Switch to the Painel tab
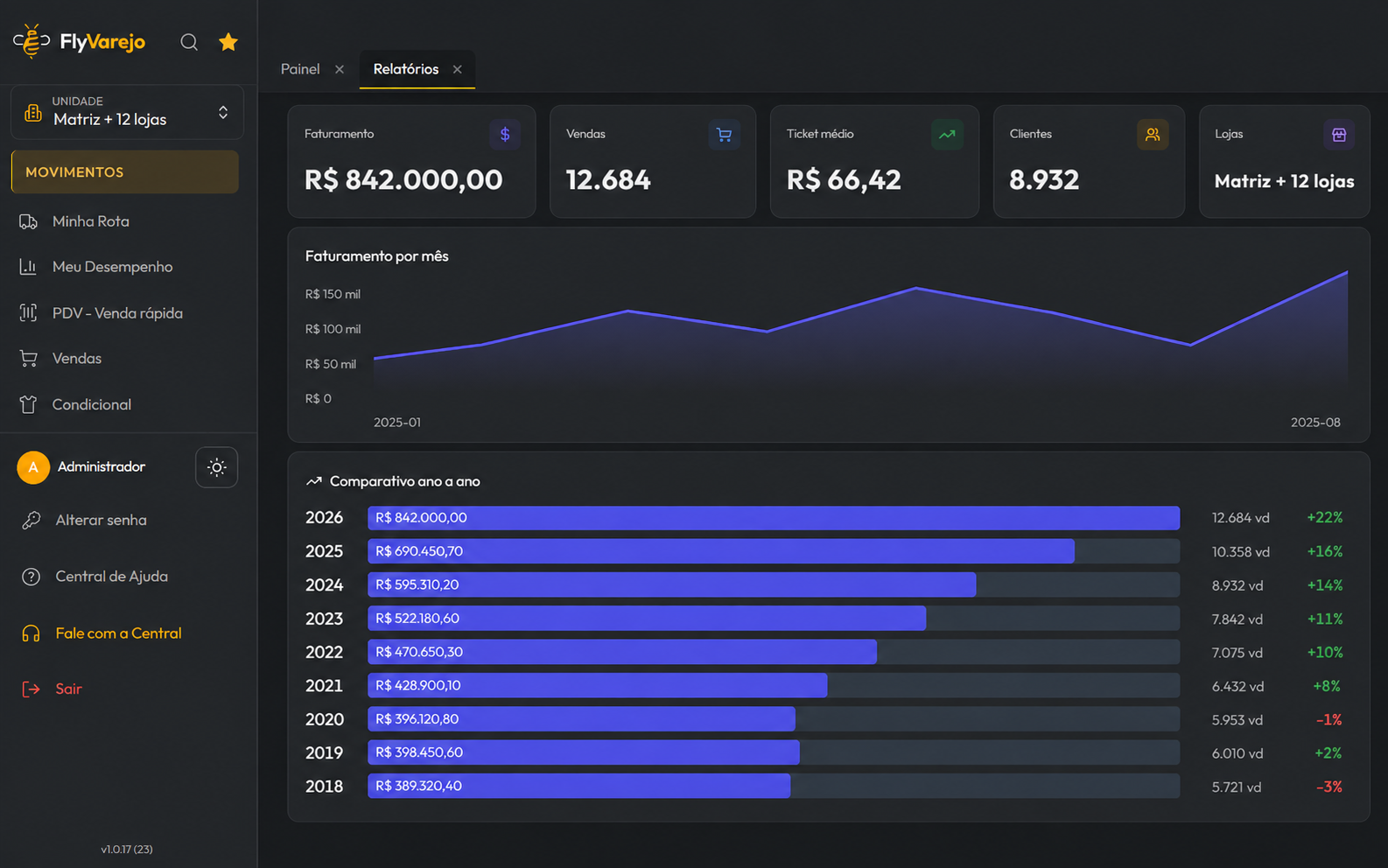This screenshot has width=1388, height=868. pos(300,69)
